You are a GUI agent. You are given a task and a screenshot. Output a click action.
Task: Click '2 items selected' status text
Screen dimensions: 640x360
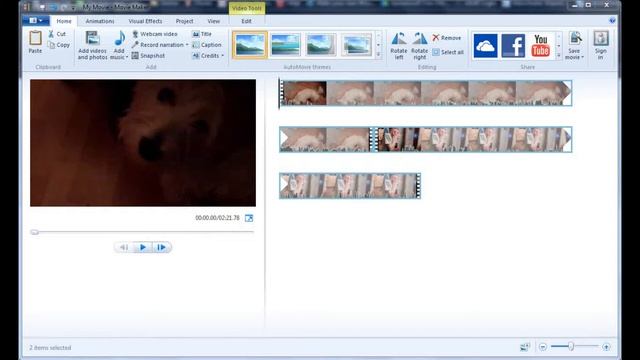[50, 348]
